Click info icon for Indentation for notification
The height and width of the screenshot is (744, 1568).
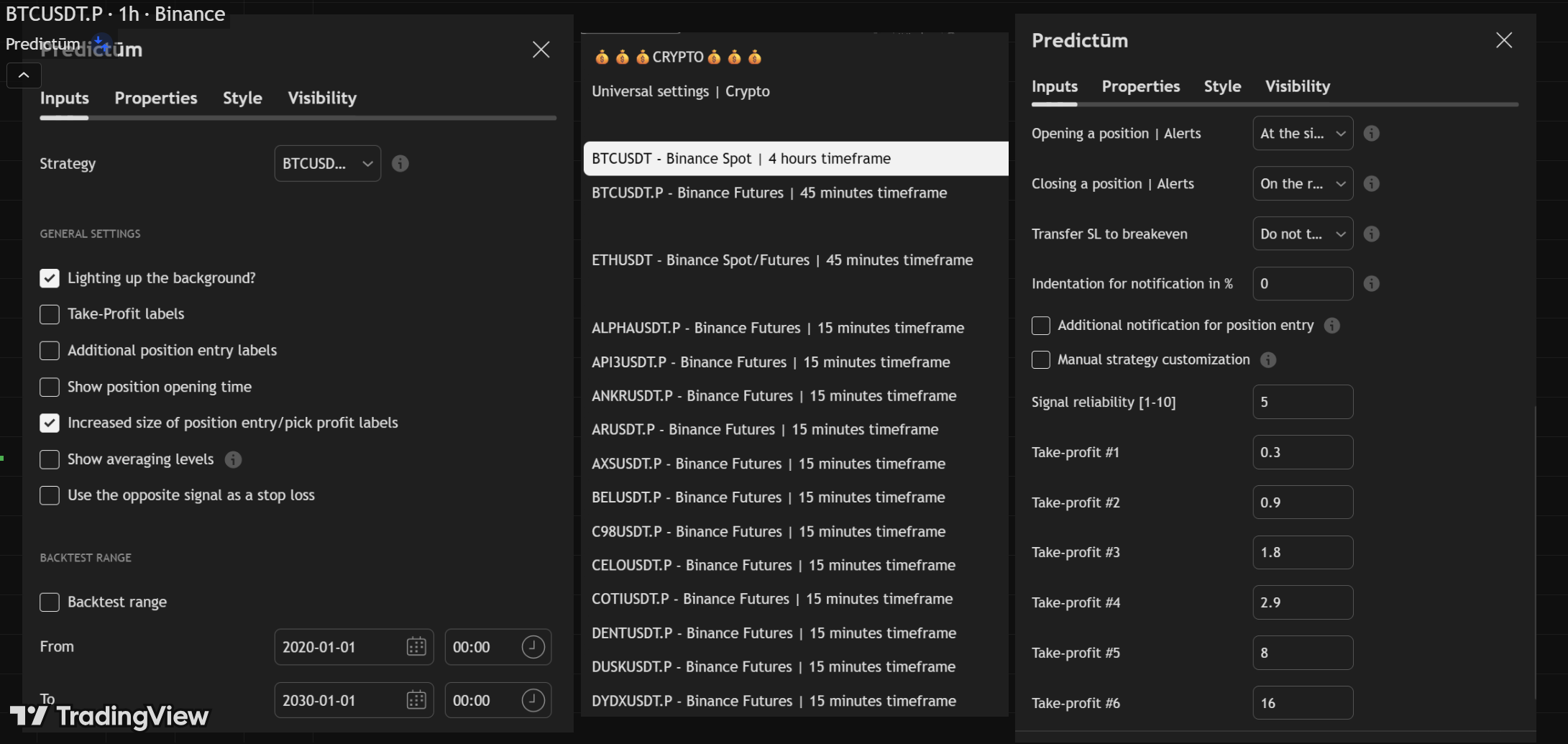coord(1371,284)
